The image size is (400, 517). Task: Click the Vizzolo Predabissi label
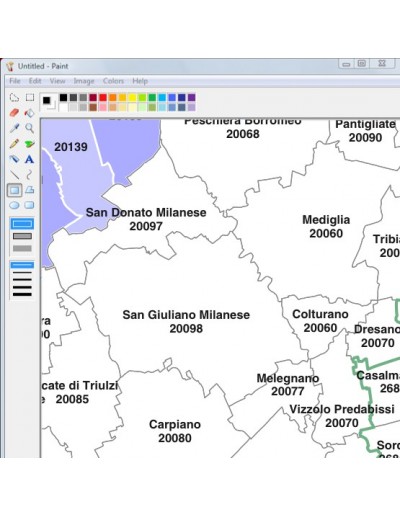coord(342,409)
